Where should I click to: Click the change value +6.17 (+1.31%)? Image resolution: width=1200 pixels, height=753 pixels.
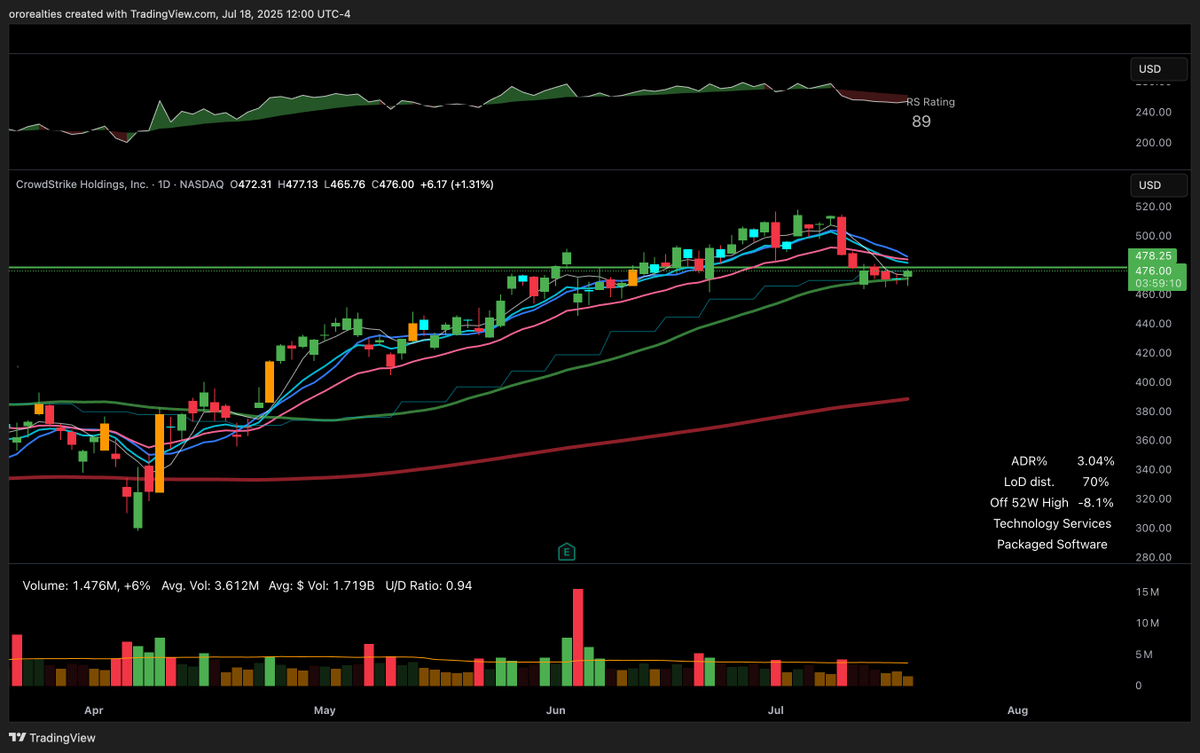[457, 184]
